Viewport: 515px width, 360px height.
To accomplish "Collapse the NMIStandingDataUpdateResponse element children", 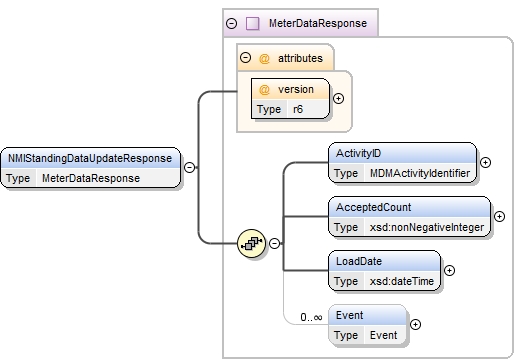I will click(x=189, y=167).
